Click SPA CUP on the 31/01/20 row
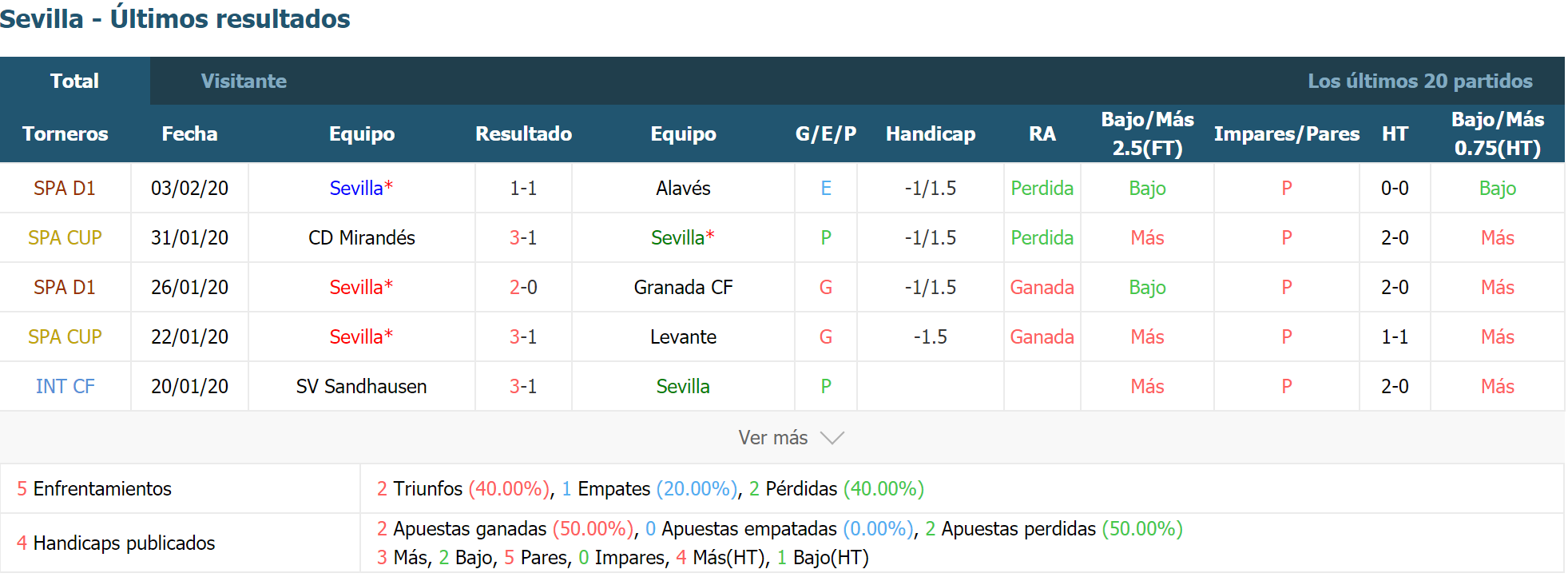Screen dimensions: 1568x581 65,237
